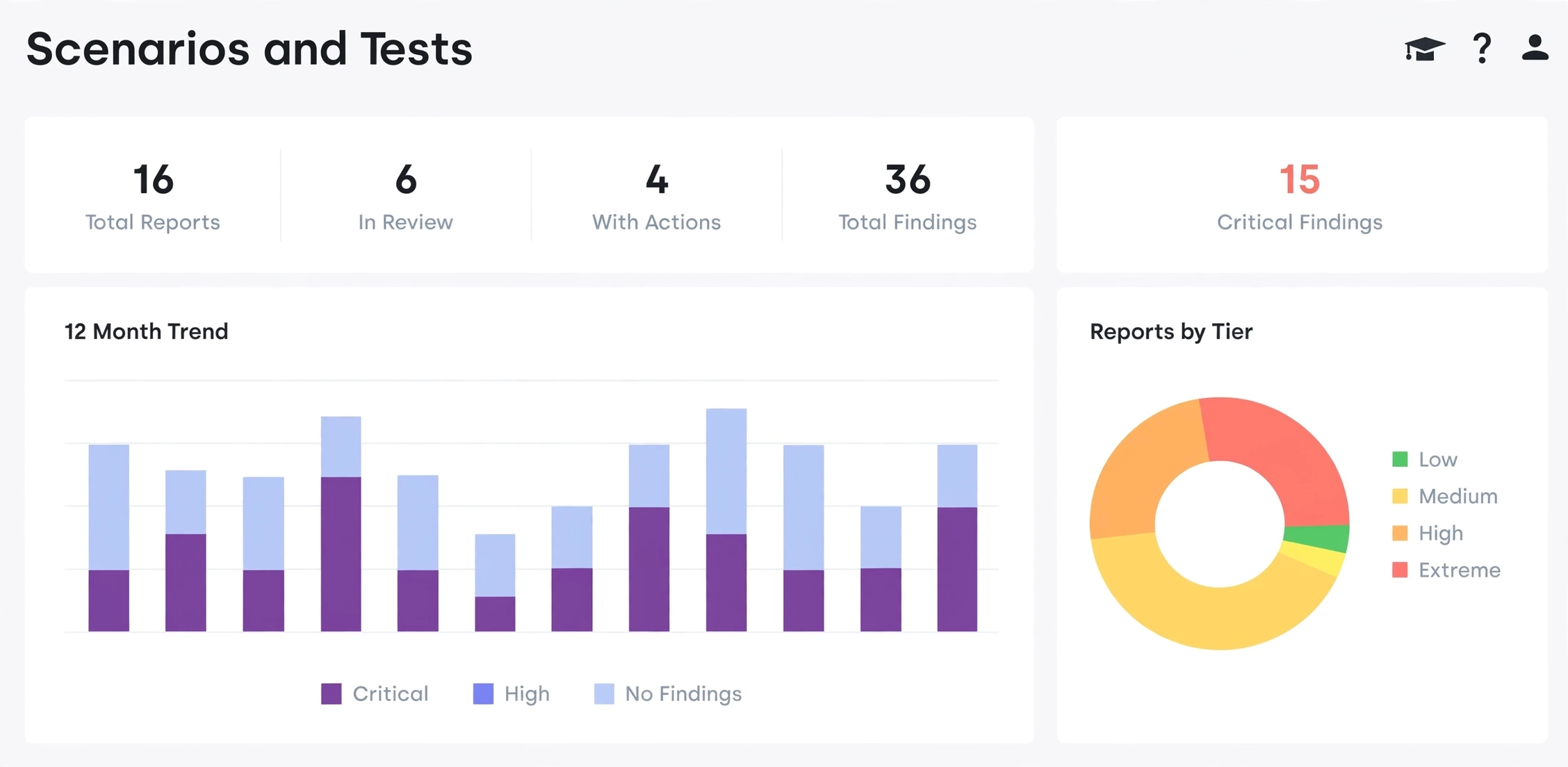1568x767 pixels.
Task: Toggle the Critical legend swatch
Action: click(332, 693)
